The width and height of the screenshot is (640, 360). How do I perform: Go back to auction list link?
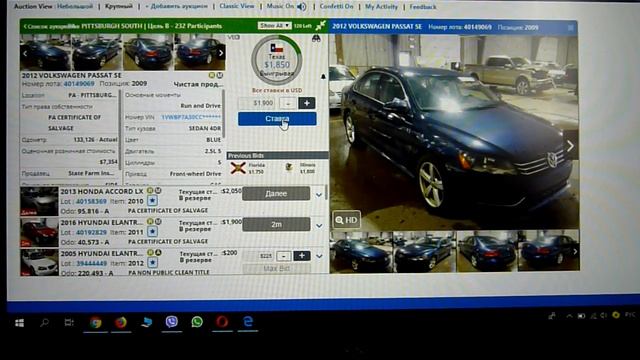click(x=51, y=26)
